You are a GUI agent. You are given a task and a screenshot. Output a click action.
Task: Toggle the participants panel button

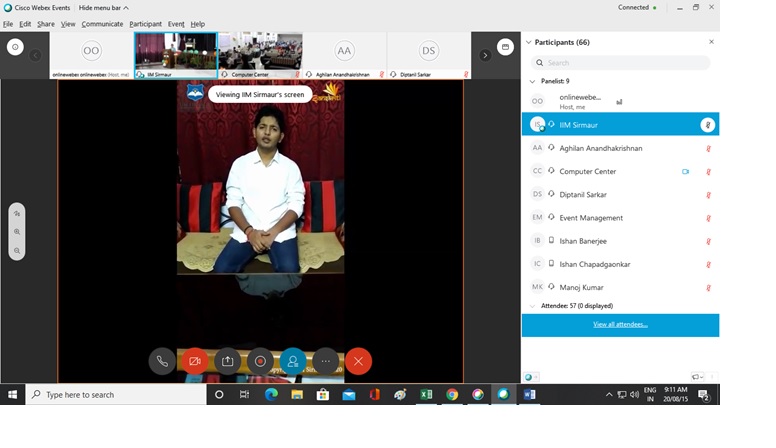pyautogui.click(x=293, y=361)
